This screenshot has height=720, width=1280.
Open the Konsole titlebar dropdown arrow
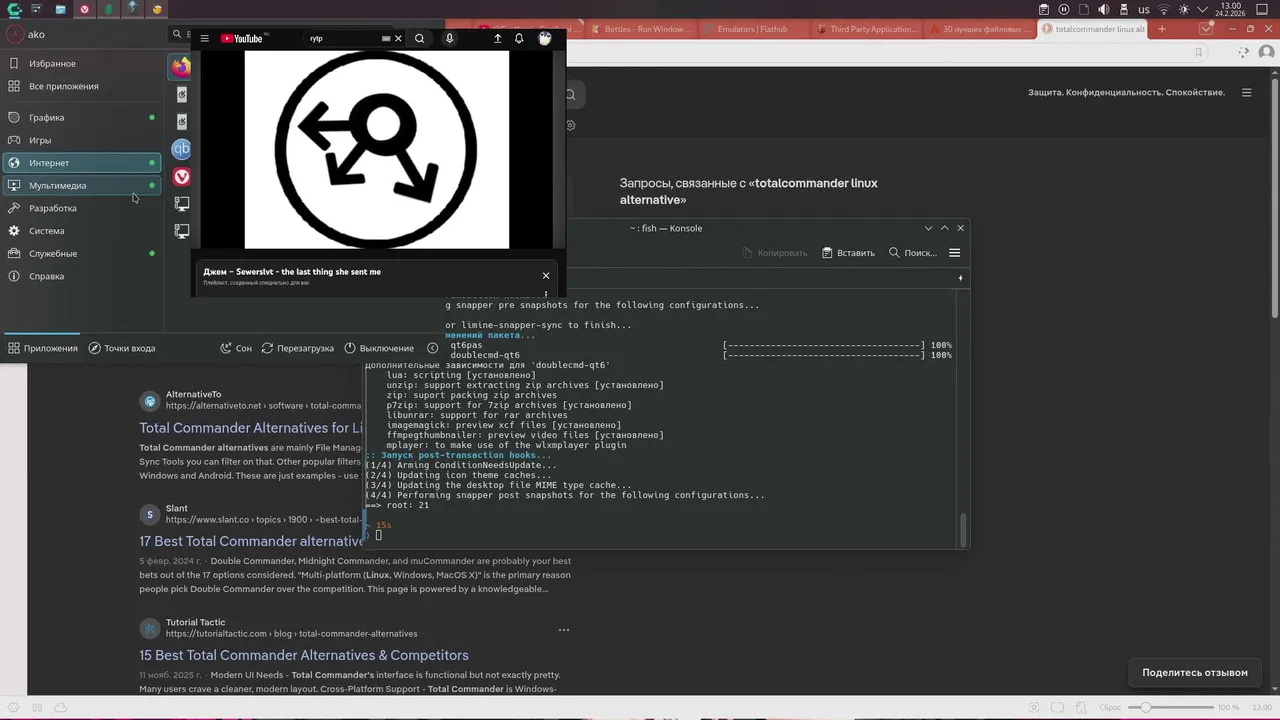coord(928,228)
